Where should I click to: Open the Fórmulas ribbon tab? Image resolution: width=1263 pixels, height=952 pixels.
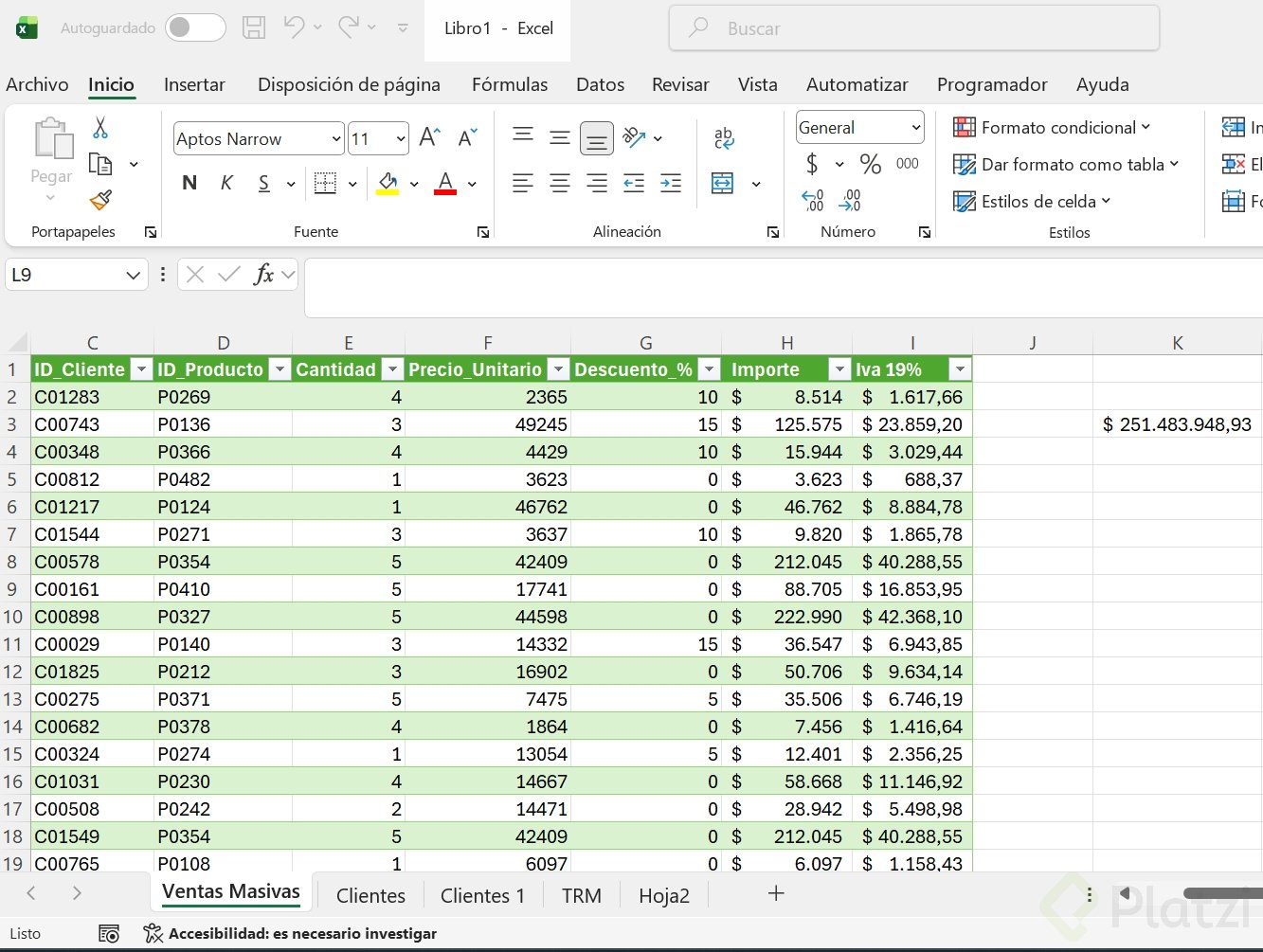pyautogui.click(x=510, y=84)
